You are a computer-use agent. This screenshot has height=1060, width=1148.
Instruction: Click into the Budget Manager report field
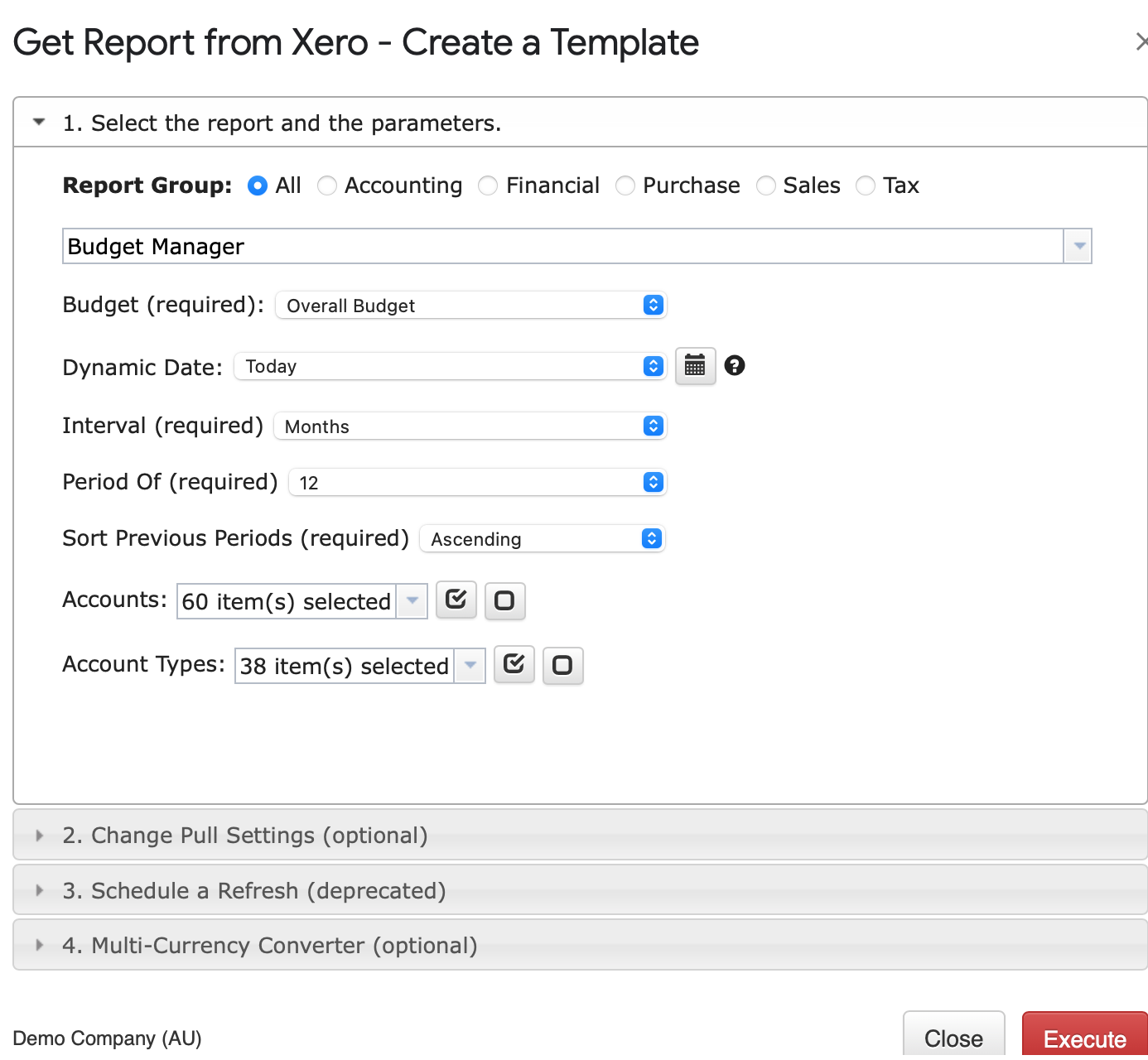point(563,246)
